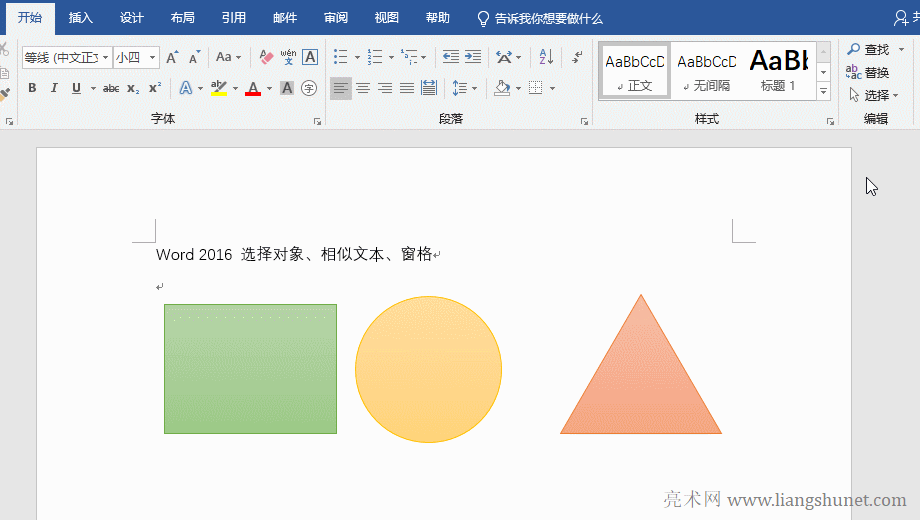Expand font color options arrow
The image size is (920, 520).
(269, 89)
